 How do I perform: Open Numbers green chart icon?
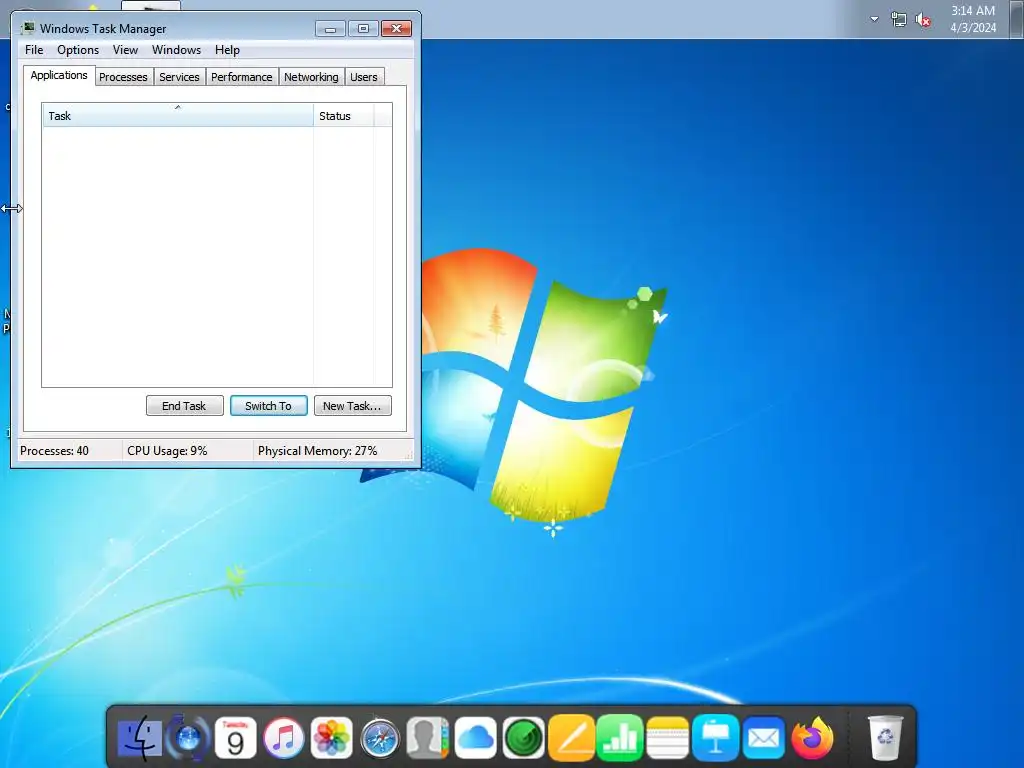coord(620,739)
